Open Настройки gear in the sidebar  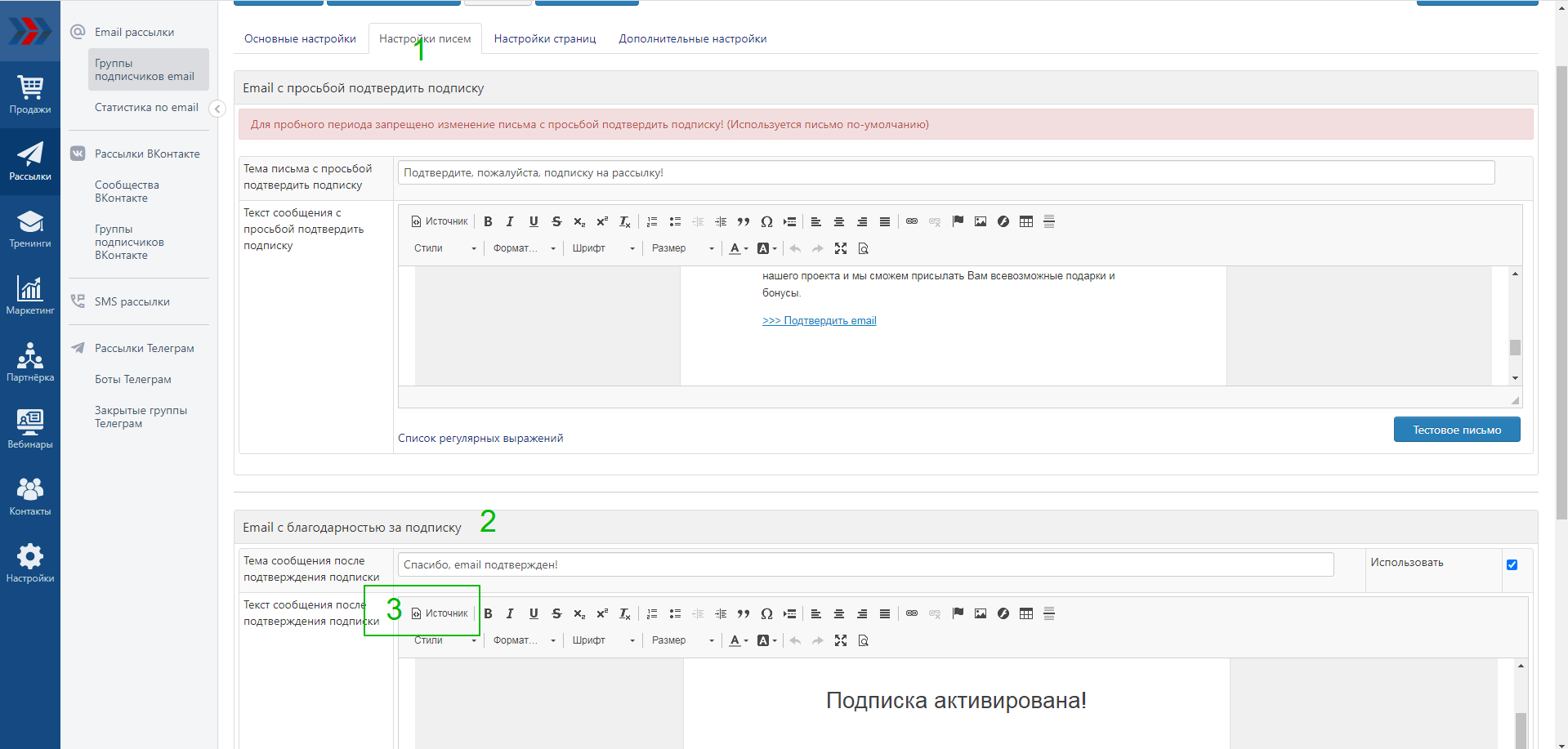point(30,564)
